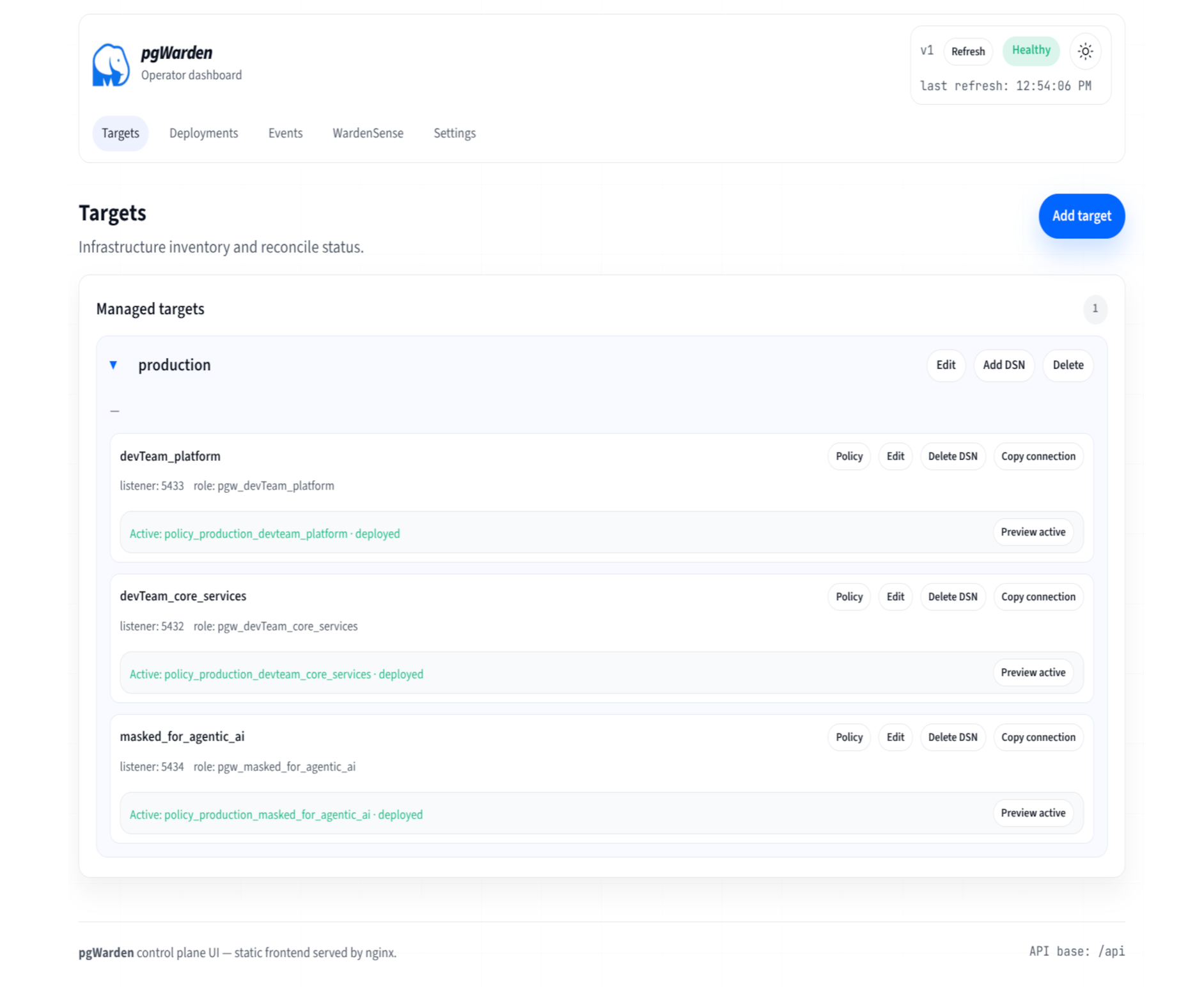Preview active policy for masked_for_agentic_ai
The width and height of the screenshot is (1204, 987).
coord(1033,813)
